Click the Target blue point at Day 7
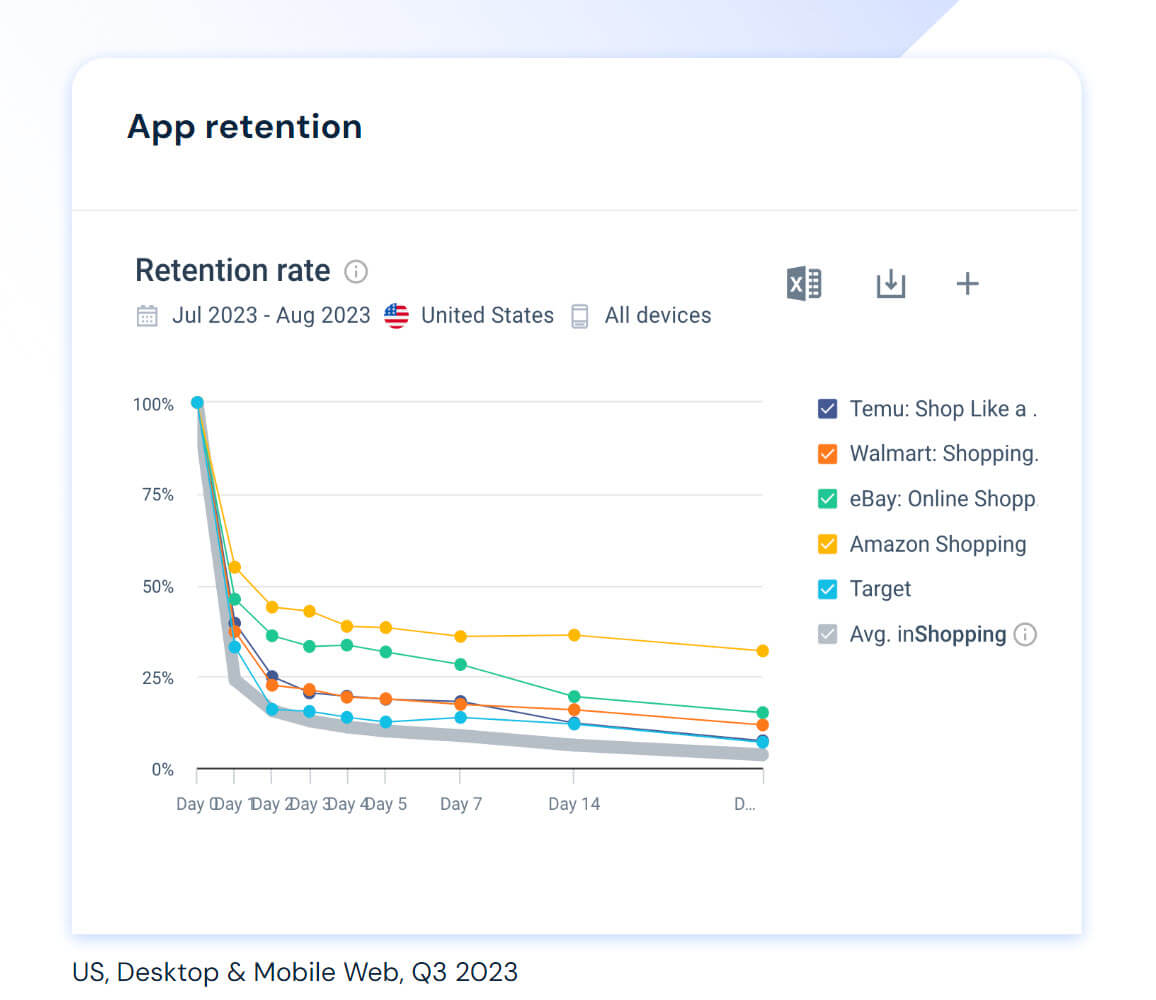 pos(461,718)
